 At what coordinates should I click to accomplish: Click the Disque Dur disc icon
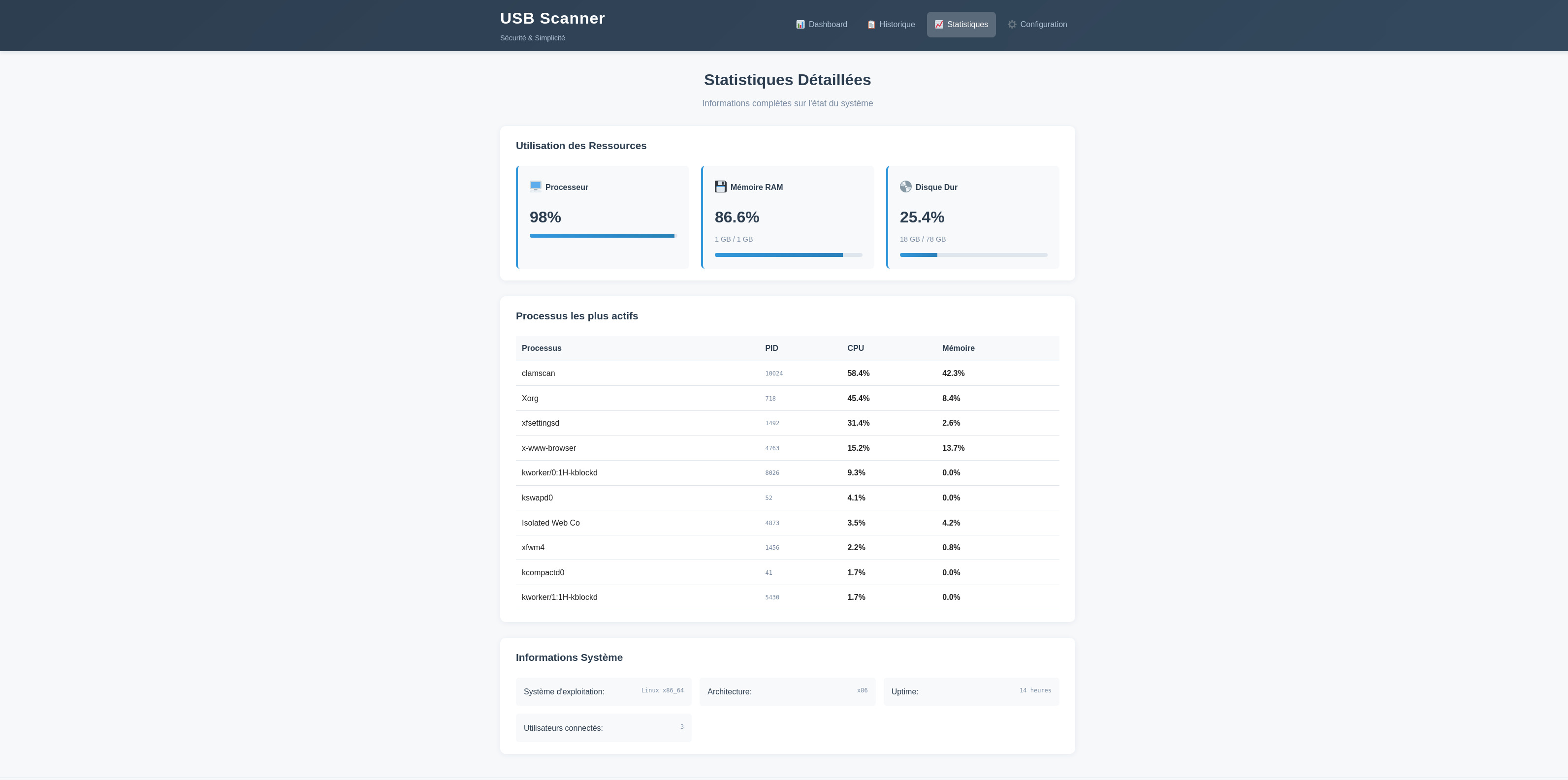(x=905, y=186)
